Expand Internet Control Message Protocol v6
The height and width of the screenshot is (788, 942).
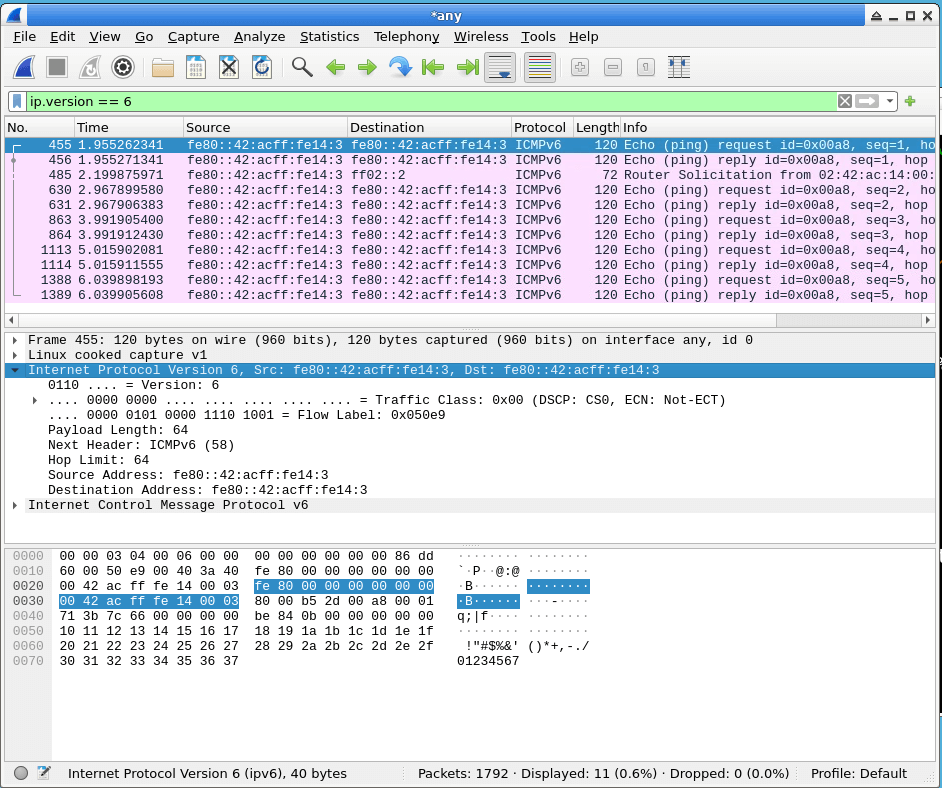click(15, 506)
